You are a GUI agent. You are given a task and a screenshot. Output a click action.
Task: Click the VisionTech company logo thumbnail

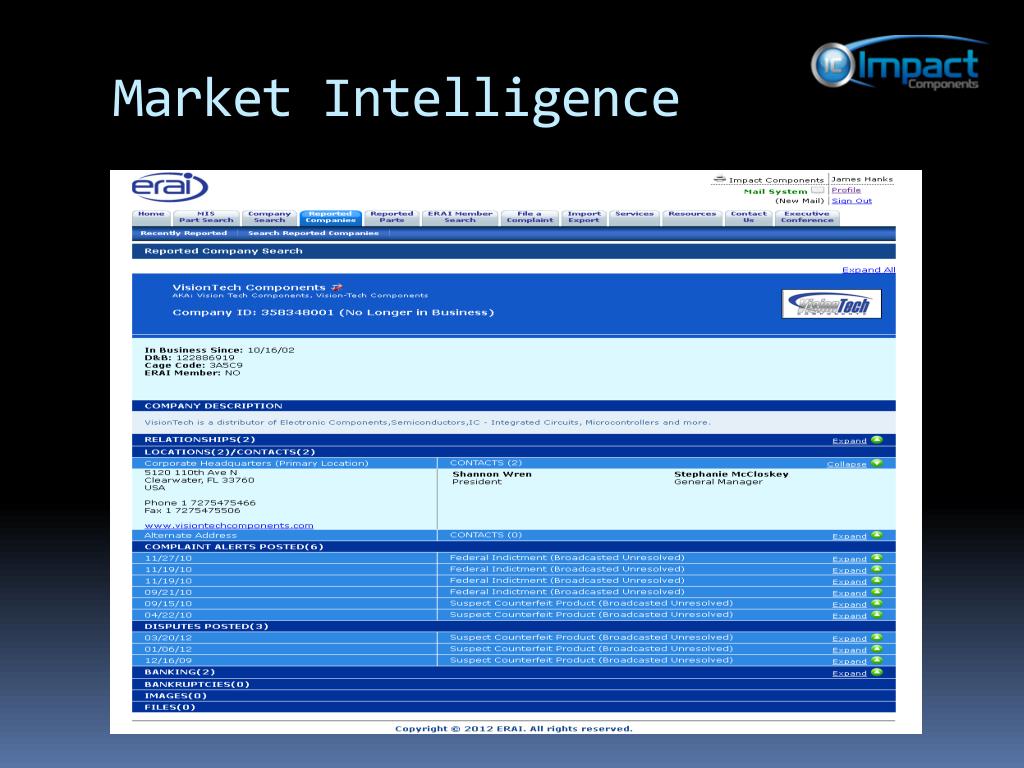point(831,304)
